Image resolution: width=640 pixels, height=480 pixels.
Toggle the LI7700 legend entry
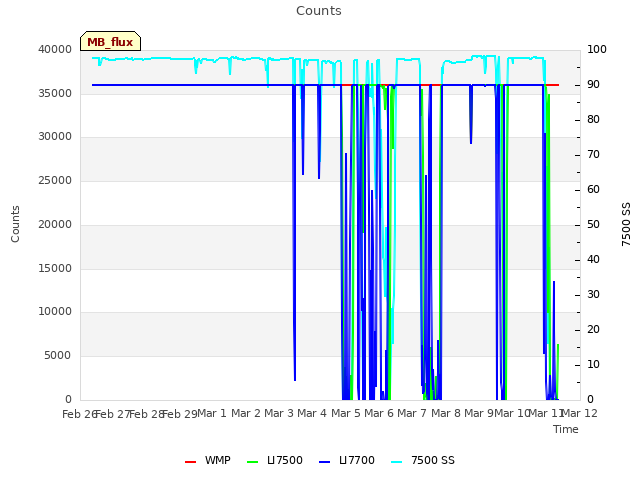tap(347, 461)
